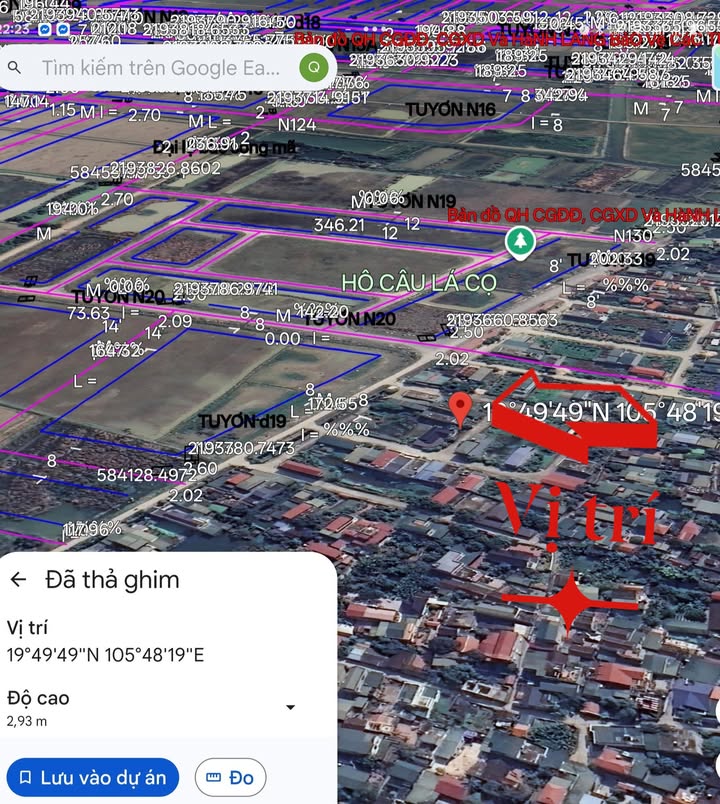Screen dimensions: 720x804
Task: Tap the HỒ CÂU LÁ CỌ place label
Action: (418, 283)
